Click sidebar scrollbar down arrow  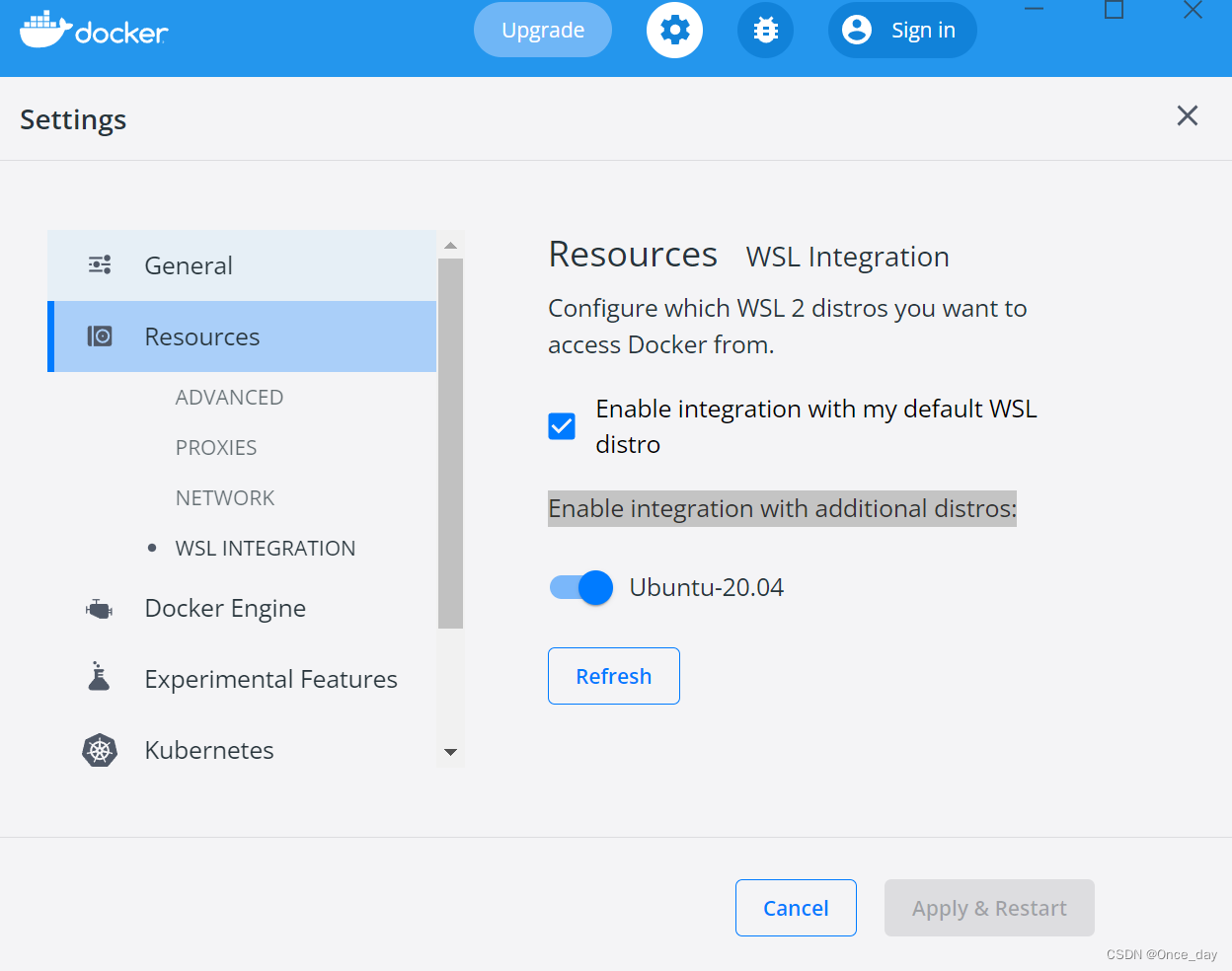[451, 753]
